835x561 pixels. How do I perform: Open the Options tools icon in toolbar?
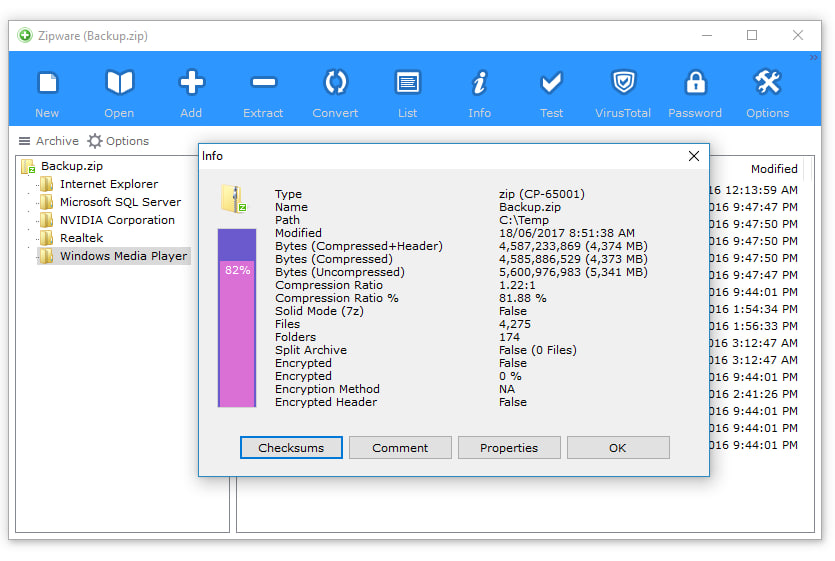coord(767,83)
